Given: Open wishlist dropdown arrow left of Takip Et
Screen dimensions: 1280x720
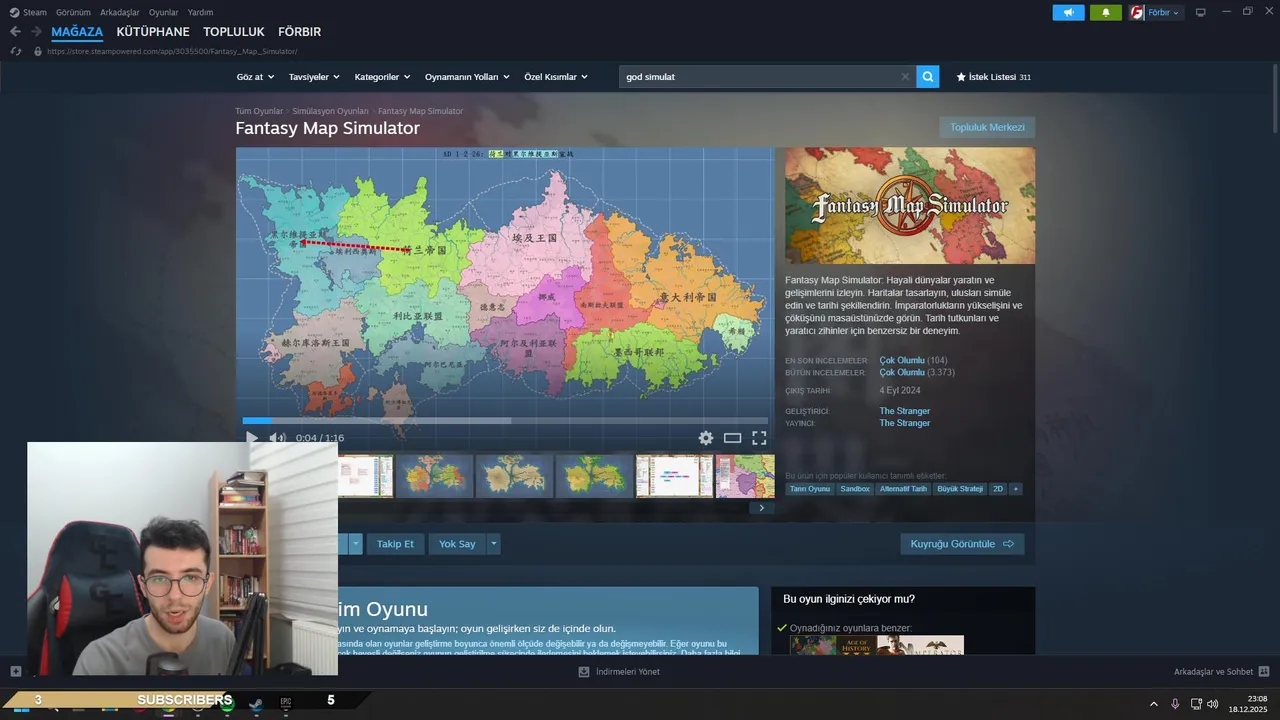Looking at the screenshot, I should click(355, 544).
